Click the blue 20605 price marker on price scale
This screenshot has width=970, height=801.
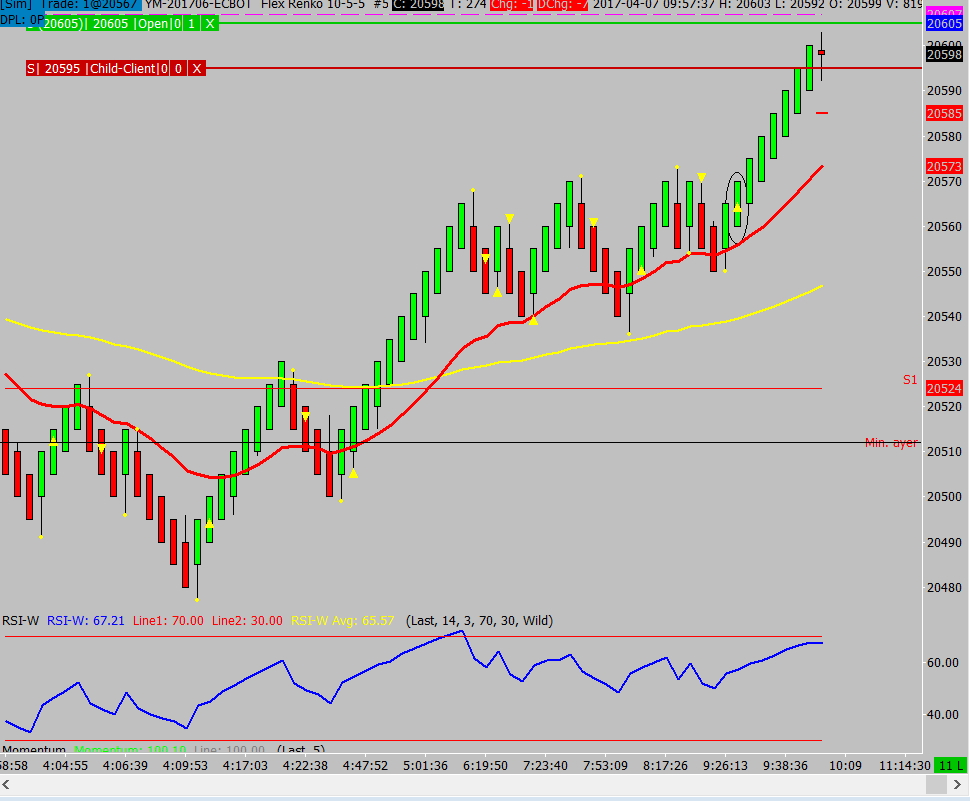[945, 24]
